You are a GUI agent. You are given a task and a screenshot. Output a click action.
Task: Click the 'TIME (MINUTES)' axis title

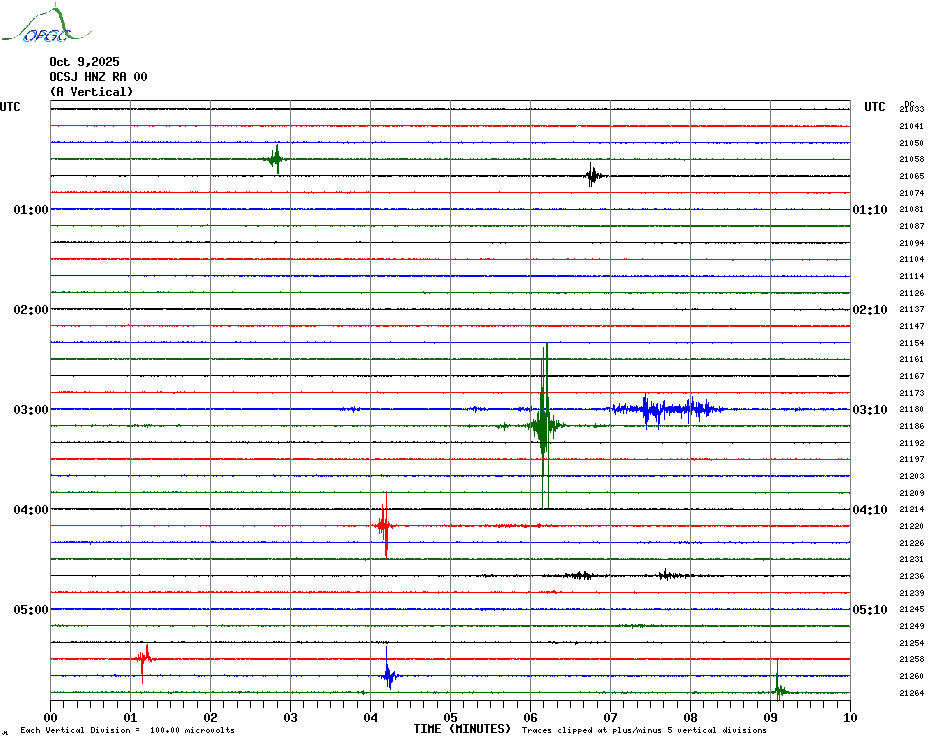click(x=462, y=730)
